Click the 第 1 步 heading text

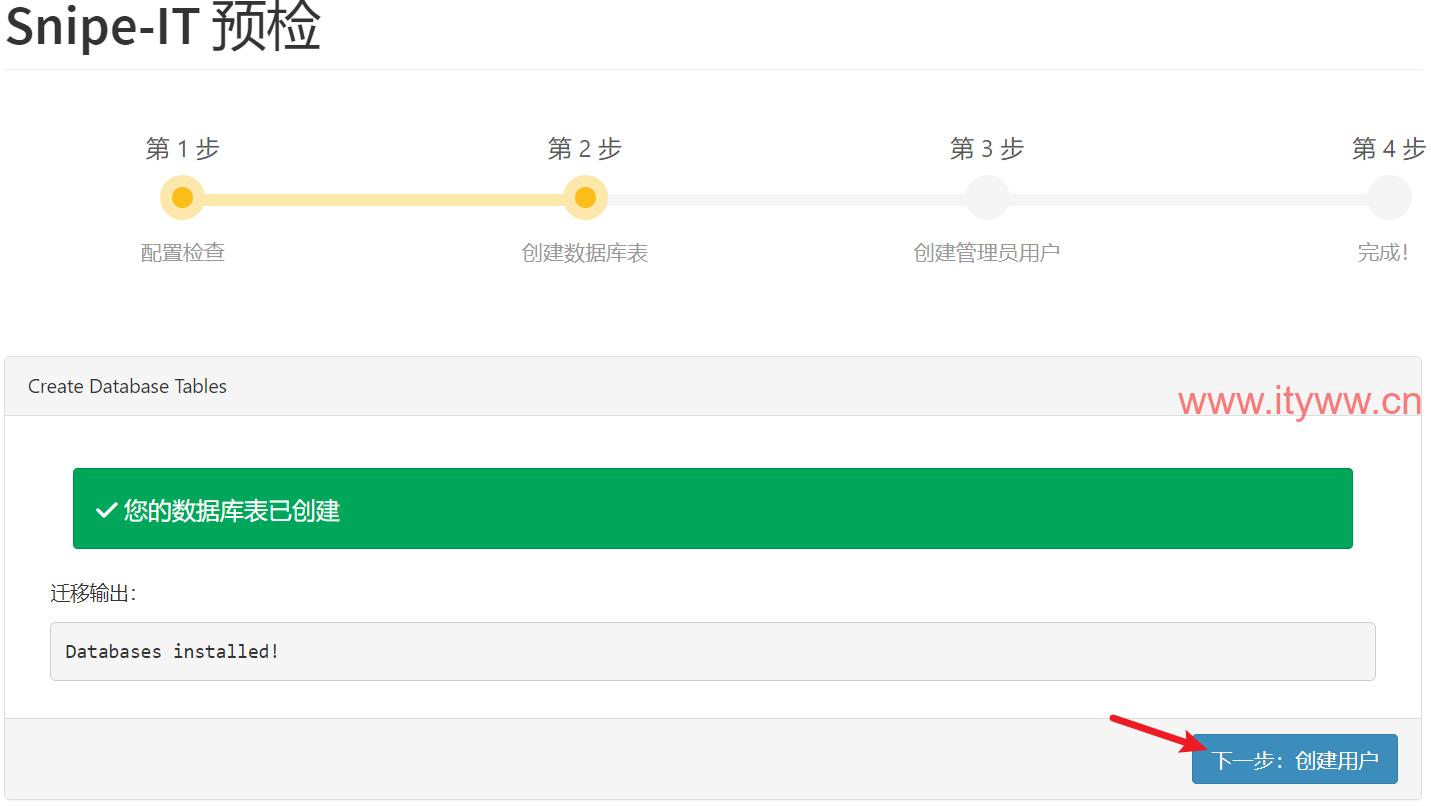[x=182, y=149]
